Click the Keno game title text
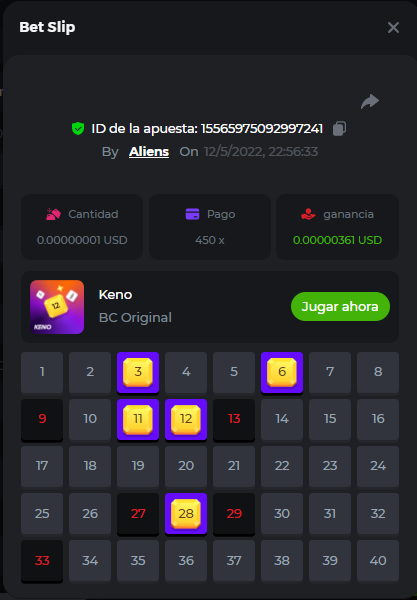Image resolution: width=417 pixels, height=600 pixels. point(116,295)
